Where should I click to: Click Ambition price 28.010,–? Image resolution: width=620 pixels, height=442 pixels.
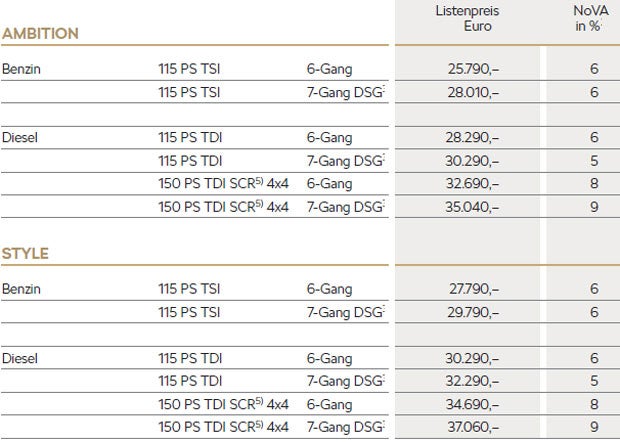(473, 92)
